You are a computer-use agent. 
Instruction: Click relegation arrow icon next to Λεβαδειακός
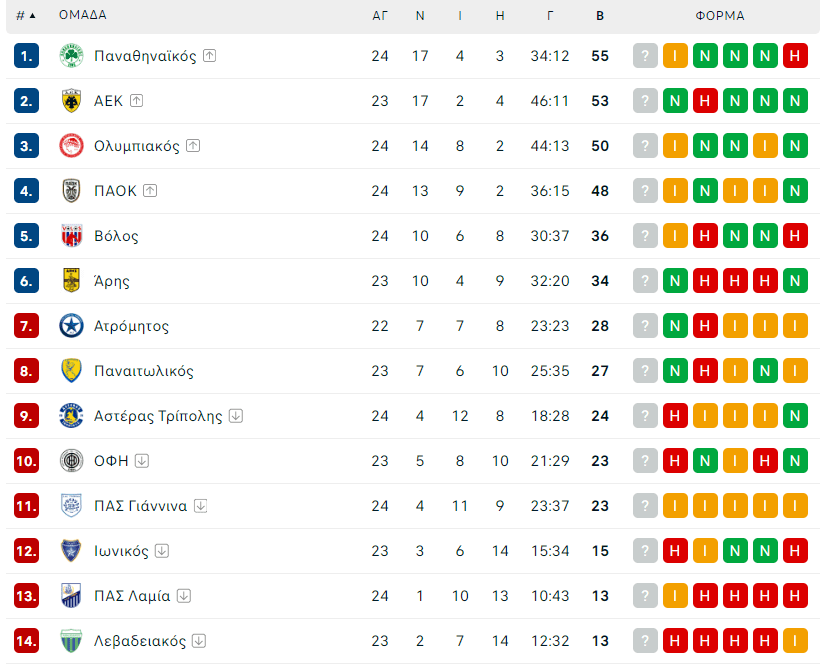pos(199,641)
